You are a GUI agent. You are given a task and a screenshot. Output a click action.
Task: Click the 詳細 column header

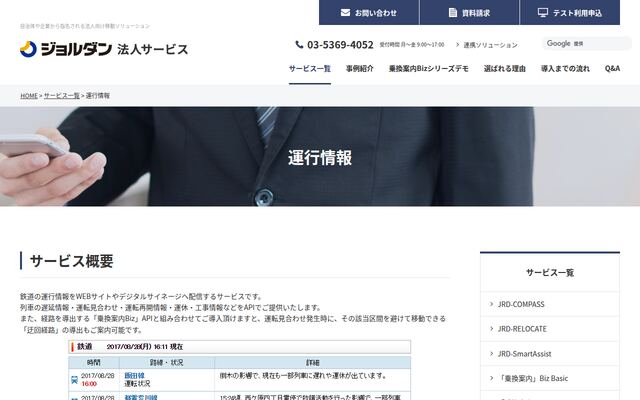(313, 362)
